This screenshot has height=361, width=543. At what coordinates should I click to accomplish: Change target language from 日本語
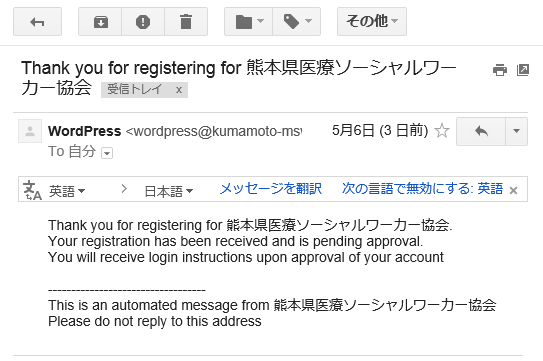click(169, 191)
